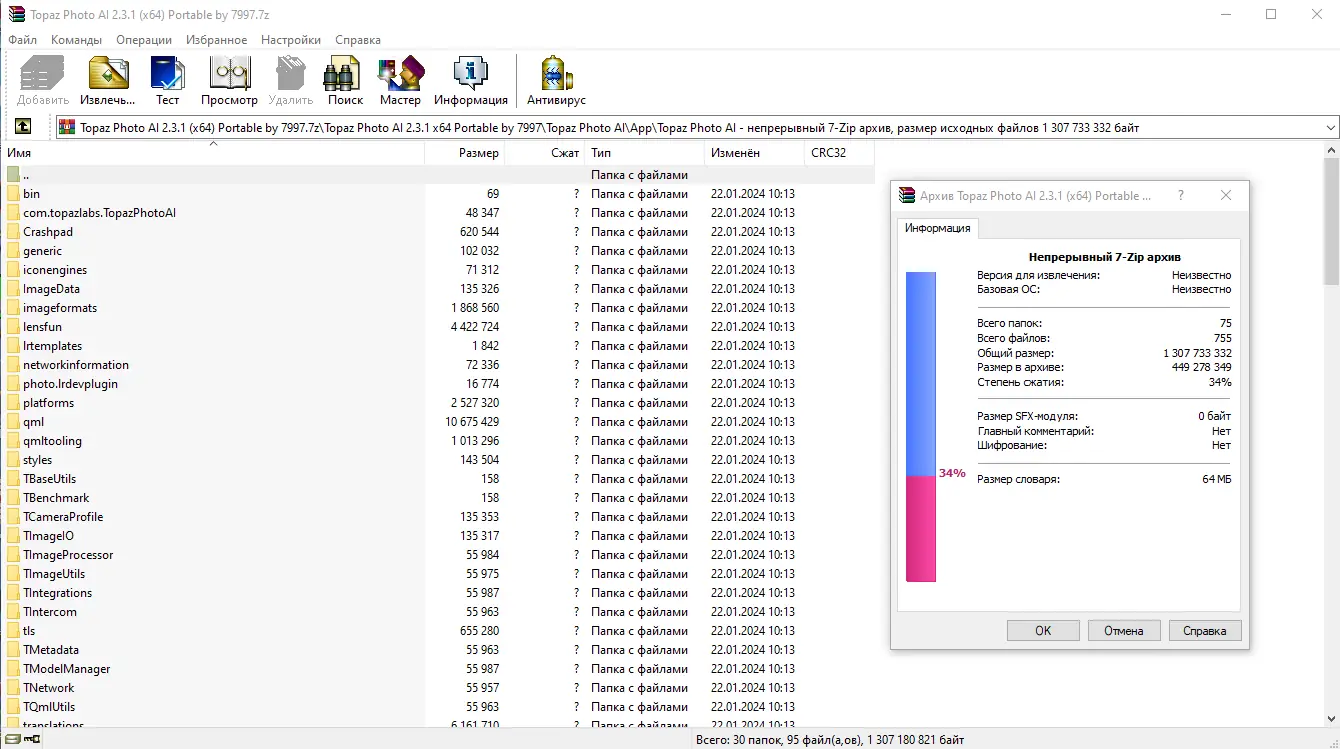Select the TIntegrations folder row
Image resolution: width=1340 pixels, height=749 pixels.
(437, 592)
